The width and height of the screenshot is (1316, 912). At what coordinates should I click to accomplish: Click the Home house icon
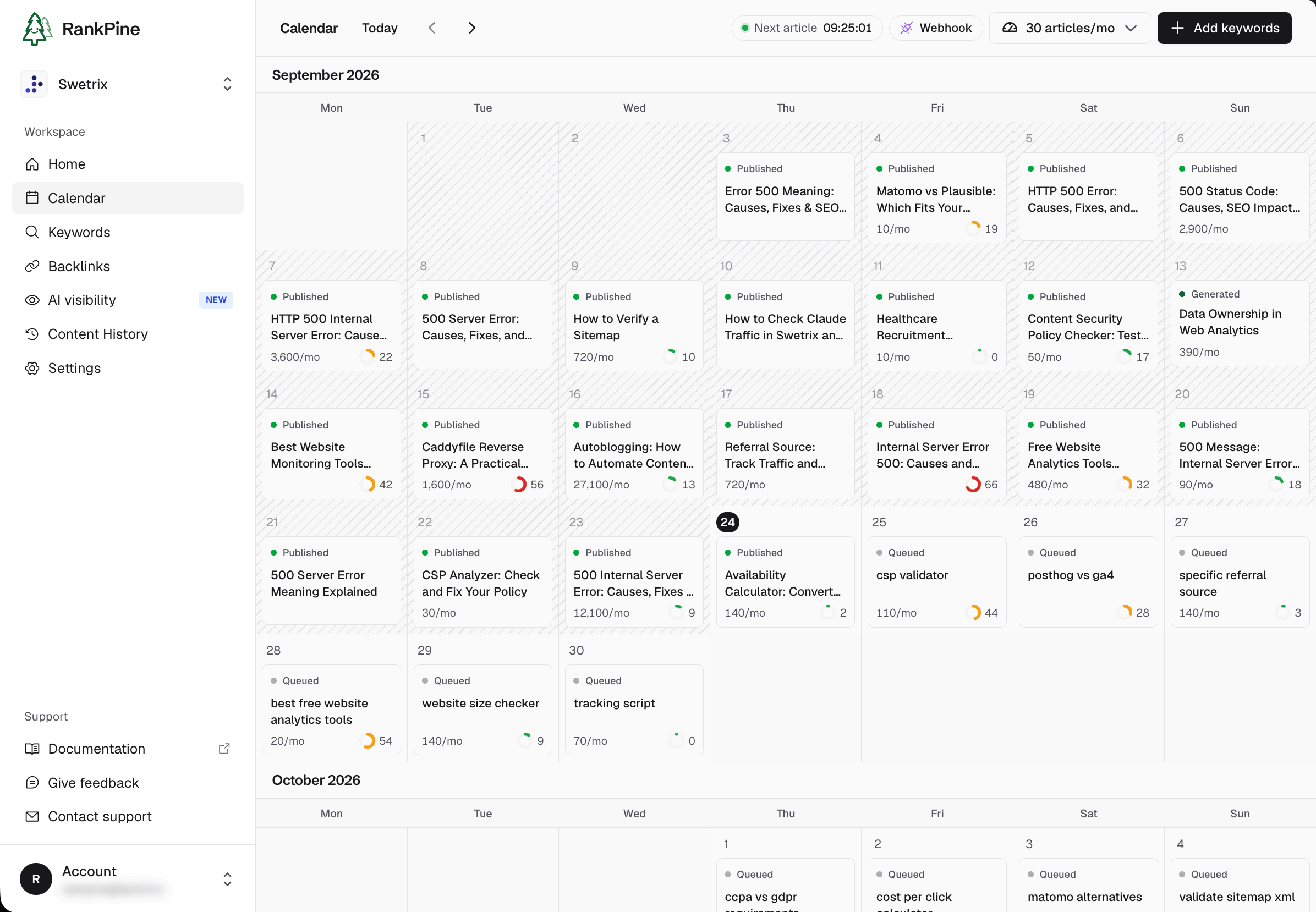(x=32, y=164)
